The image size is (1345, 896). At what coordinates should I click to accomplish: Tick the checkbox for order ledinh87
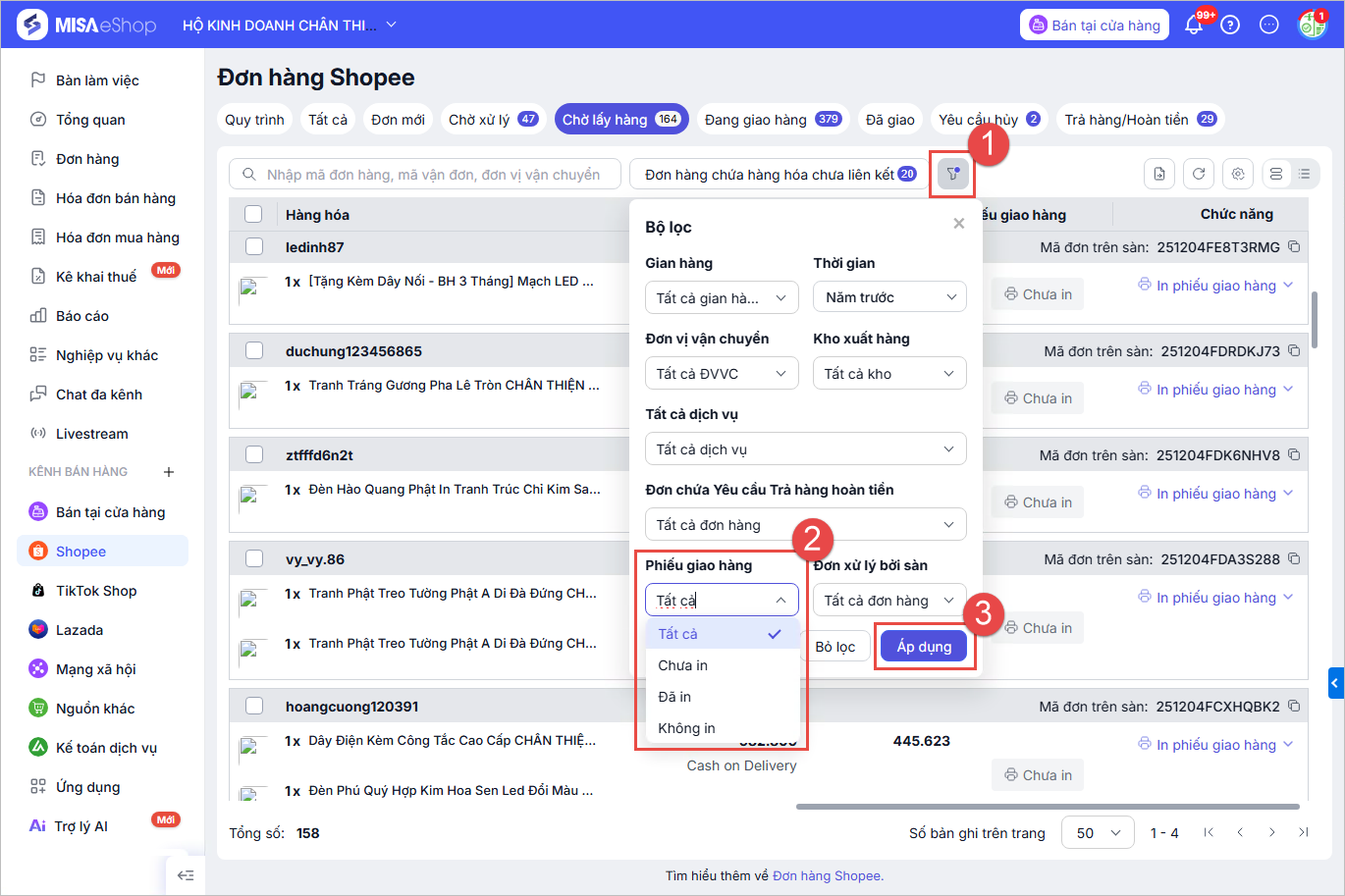point(254,247)
